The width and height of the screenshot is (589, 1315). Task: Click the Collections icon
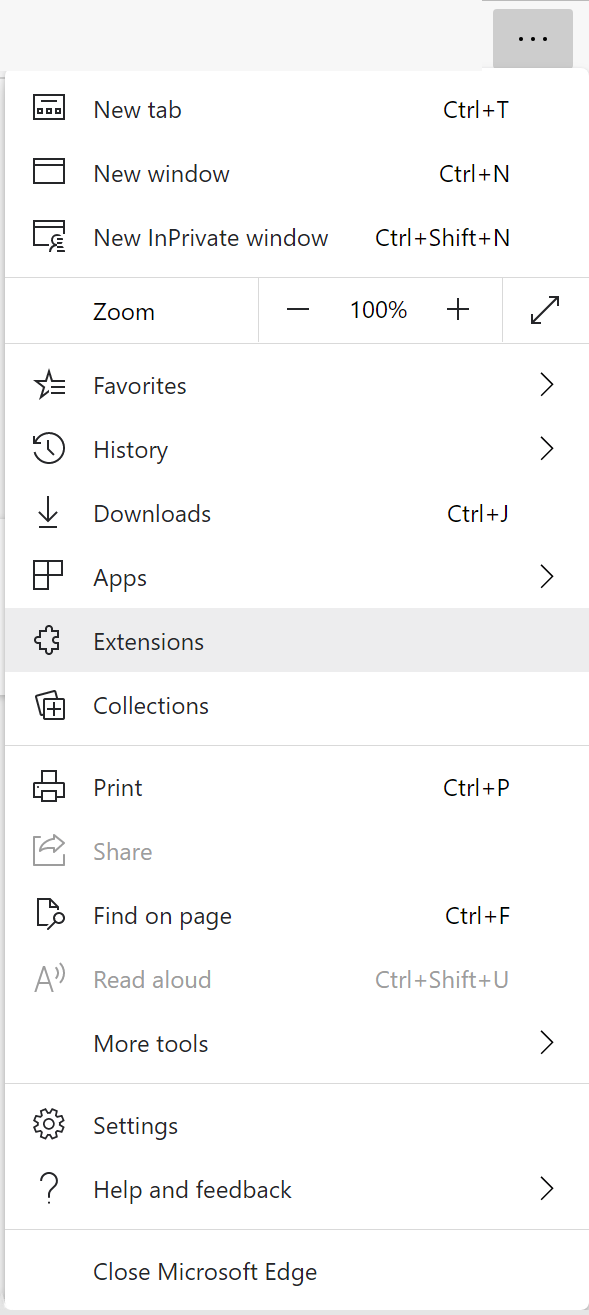(50, 706)
